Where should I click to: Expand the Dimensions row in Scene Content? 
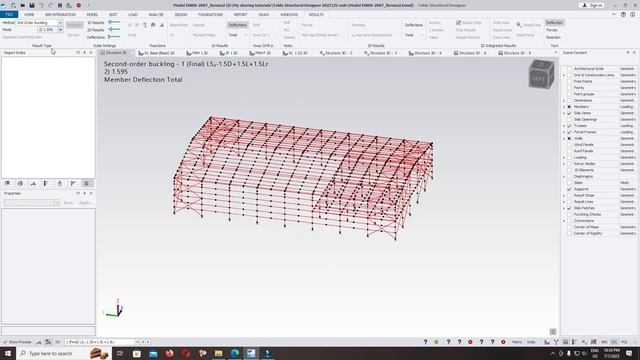pos(564,100)
